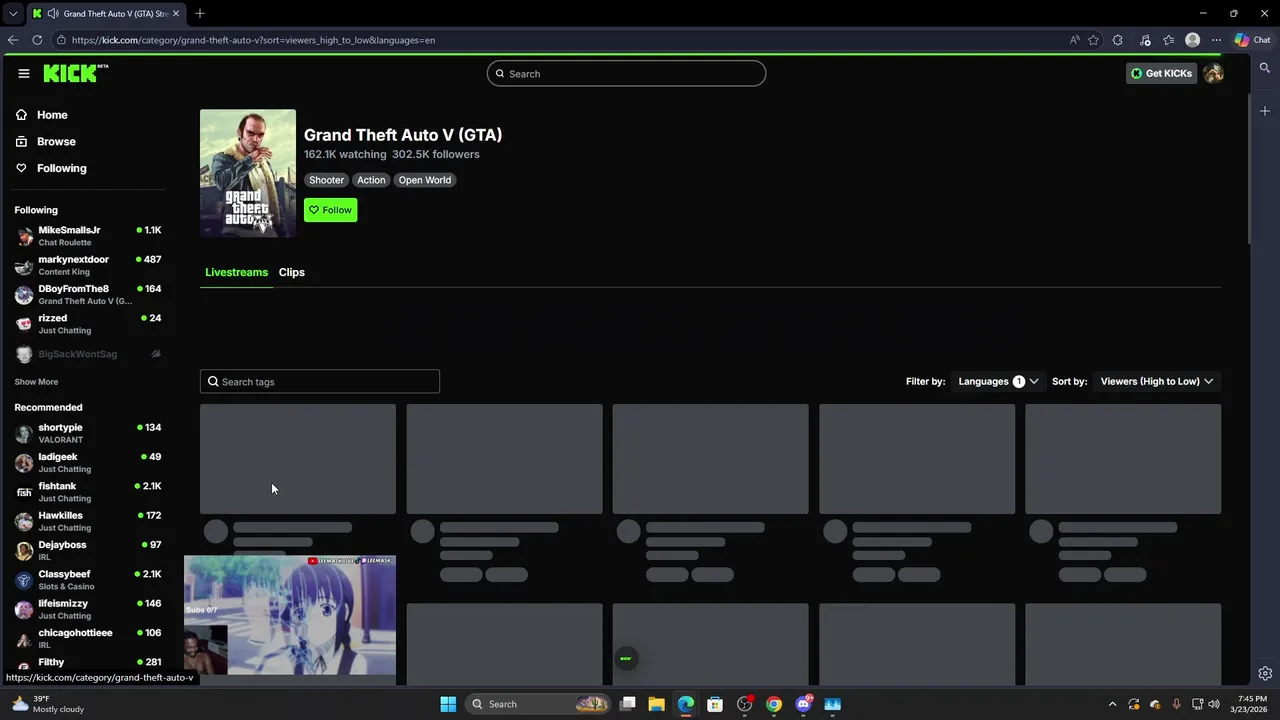Click the Get KICKs button
This screenshot has height=720, width=1280.
click(x=1161, y=73)
